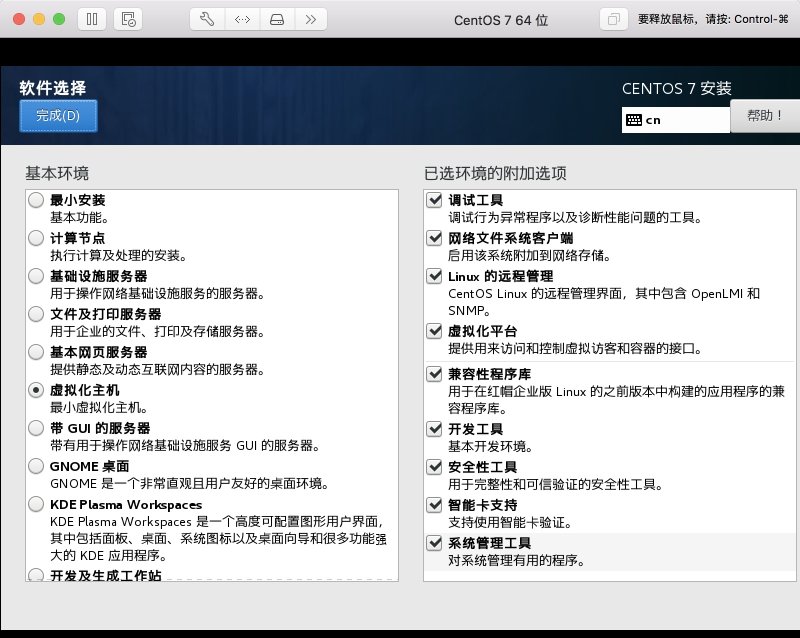Uncheck 兼容性程序库 add-on
Screen dimensions: 800x638
click(x=434, y=374)
